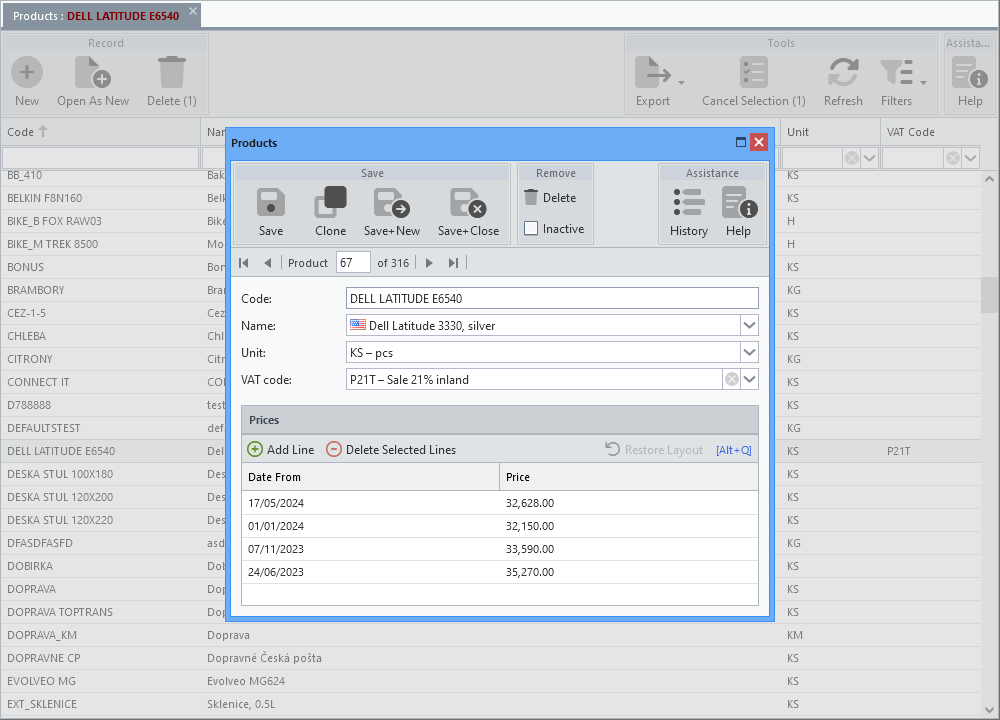Click the red Delete Selected Lines icon
The height and width of the screenshot is (720, 1000).
point(334,450)
